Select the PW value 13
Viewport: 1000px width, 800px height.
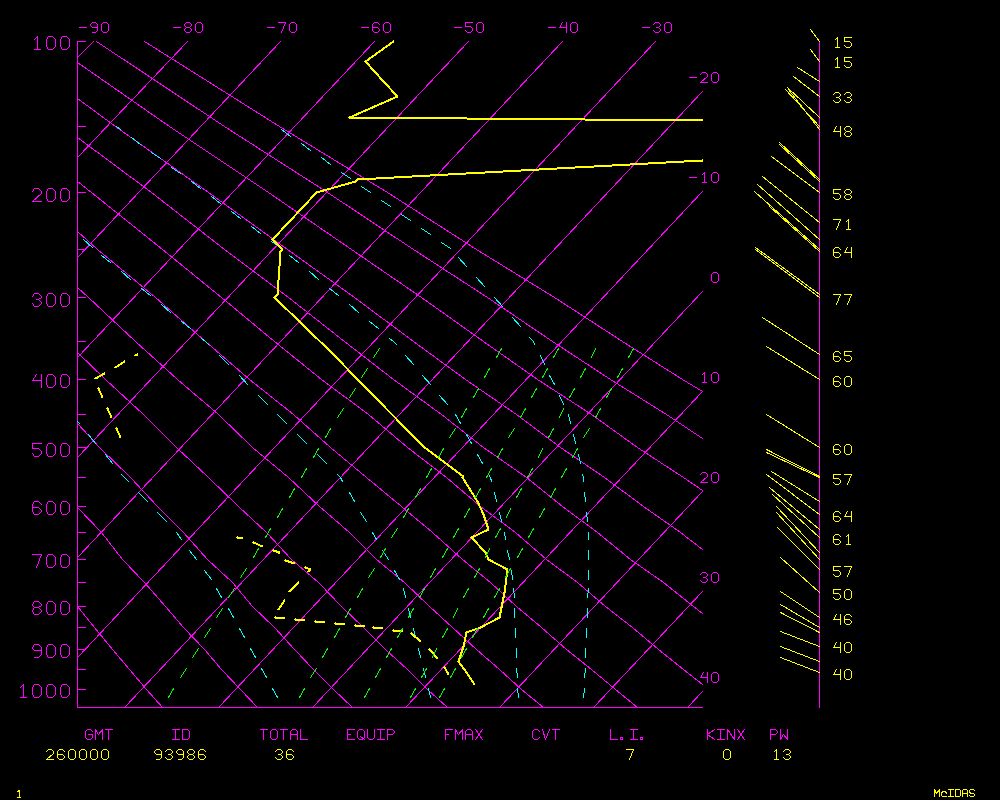pos(782,755)
